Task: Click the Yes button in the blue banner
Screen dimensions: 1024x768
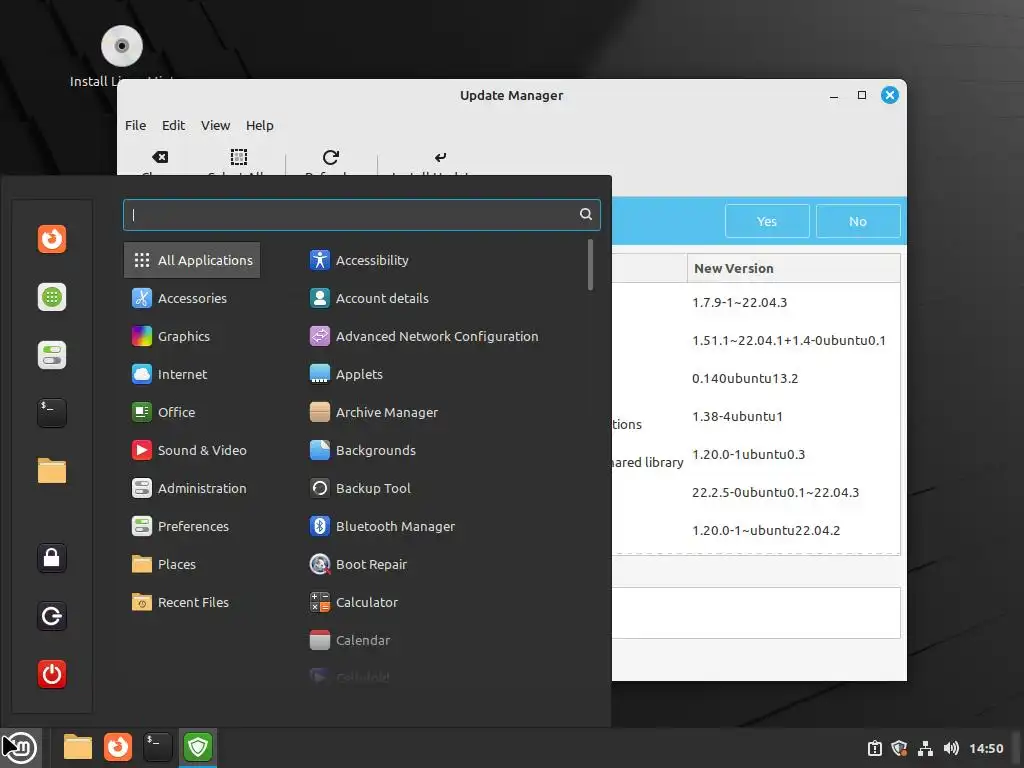Action: pos(767,221)
